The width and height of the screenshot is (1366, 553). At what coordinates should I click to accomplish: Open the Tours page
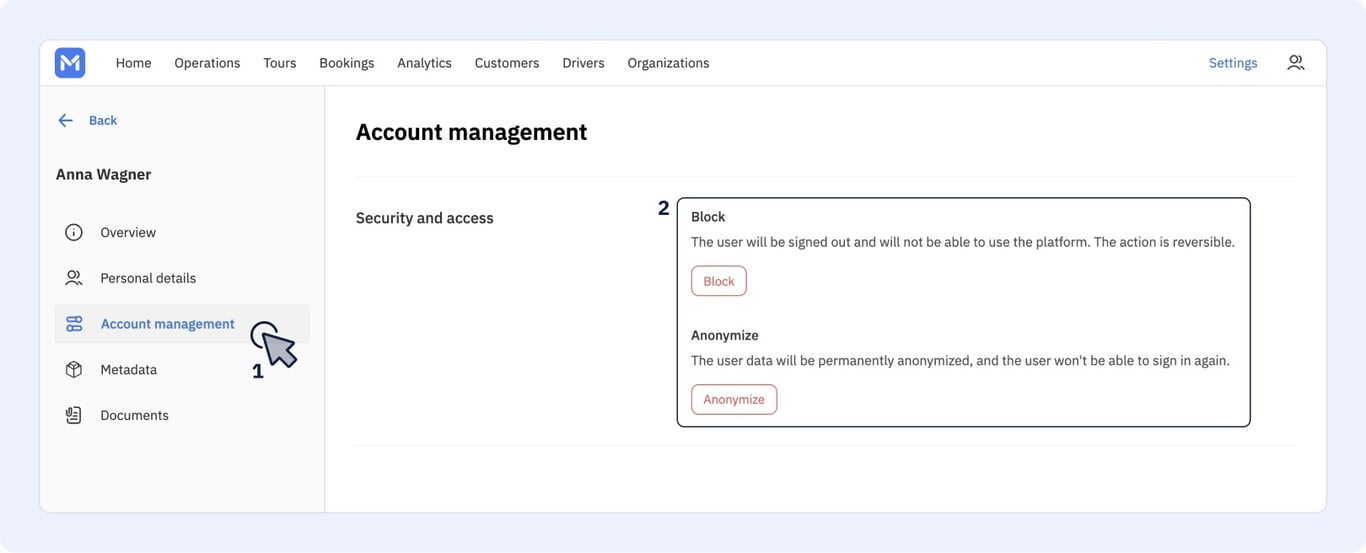point(280,63)
